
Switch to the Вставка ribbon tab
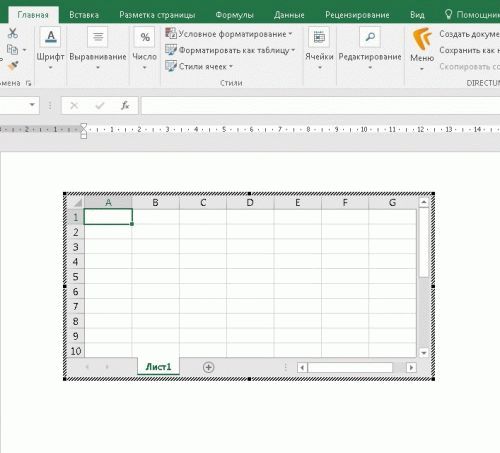point(84,15)
